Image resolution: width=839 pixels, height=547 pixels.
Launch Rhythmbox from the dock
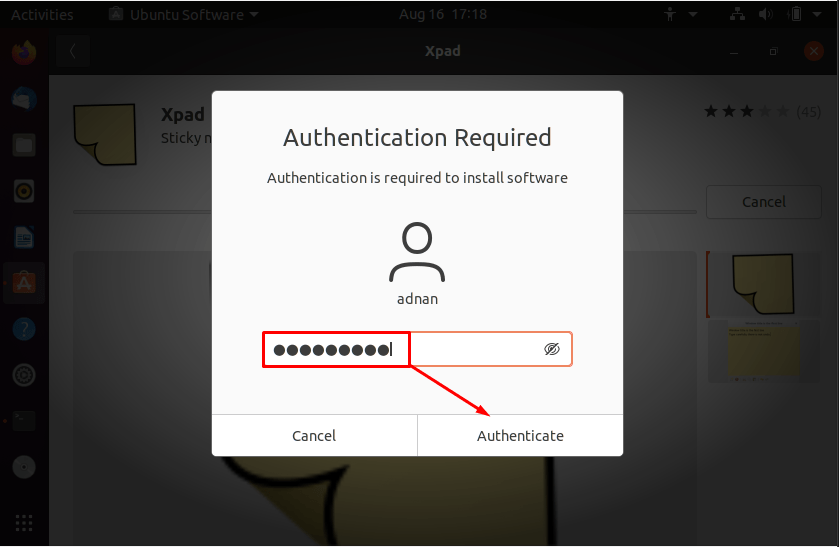(x=24, y=191)
